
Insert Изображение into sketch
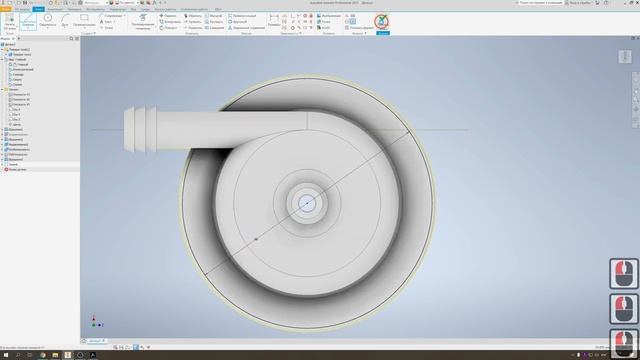tap(329, 16)
